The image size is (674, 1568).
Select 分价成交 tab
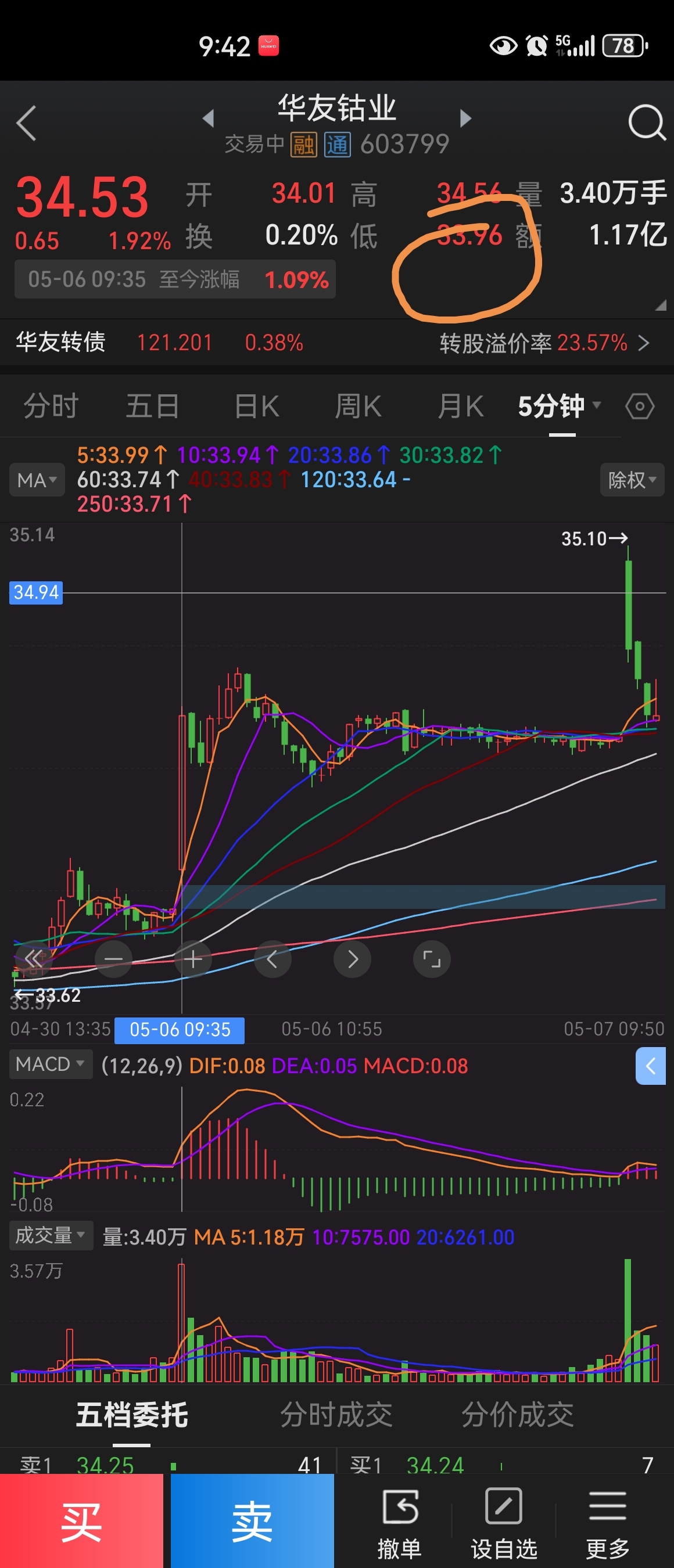(x=518, y=1415)
